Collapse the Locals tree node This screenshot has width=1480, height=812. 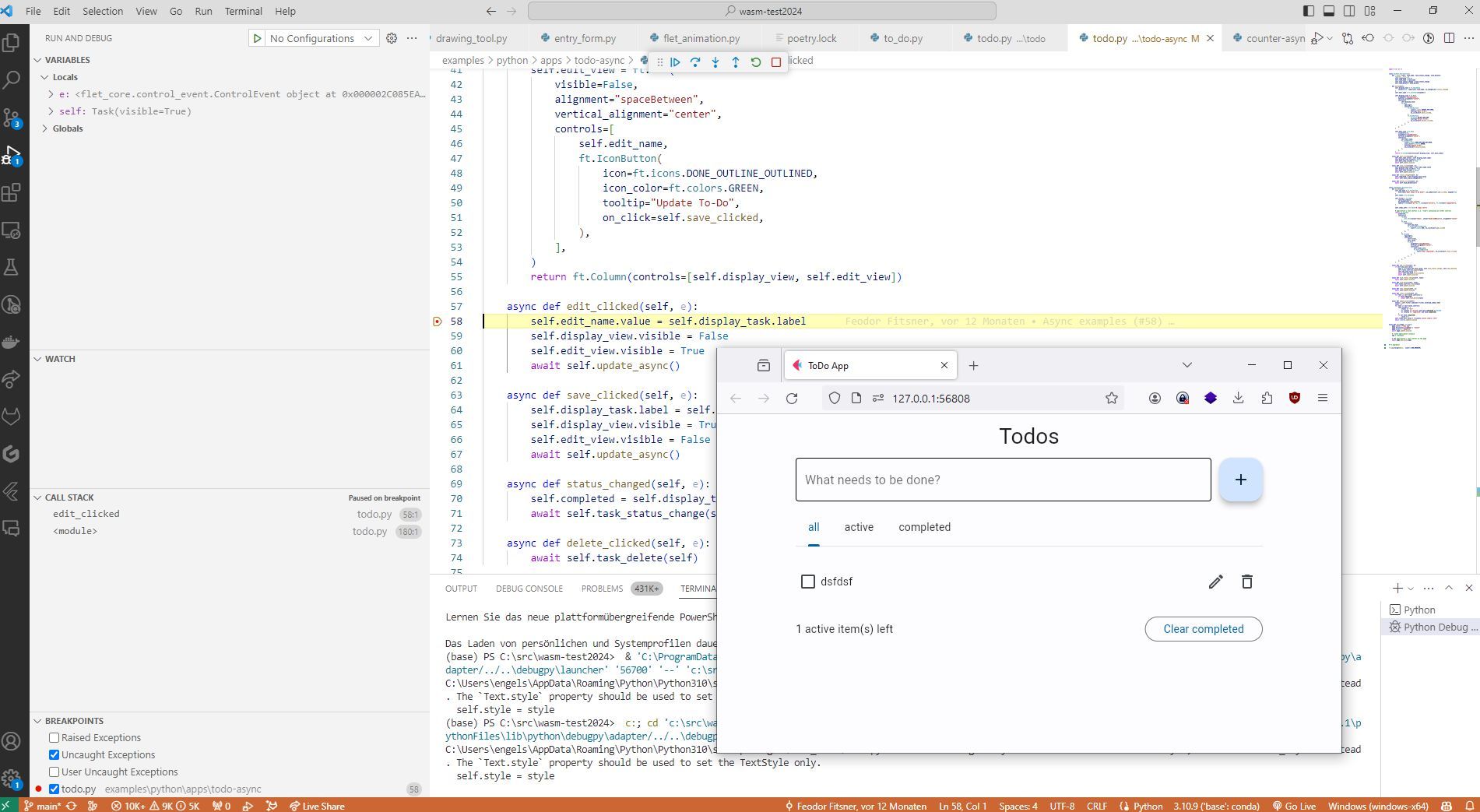pos(46,77)
